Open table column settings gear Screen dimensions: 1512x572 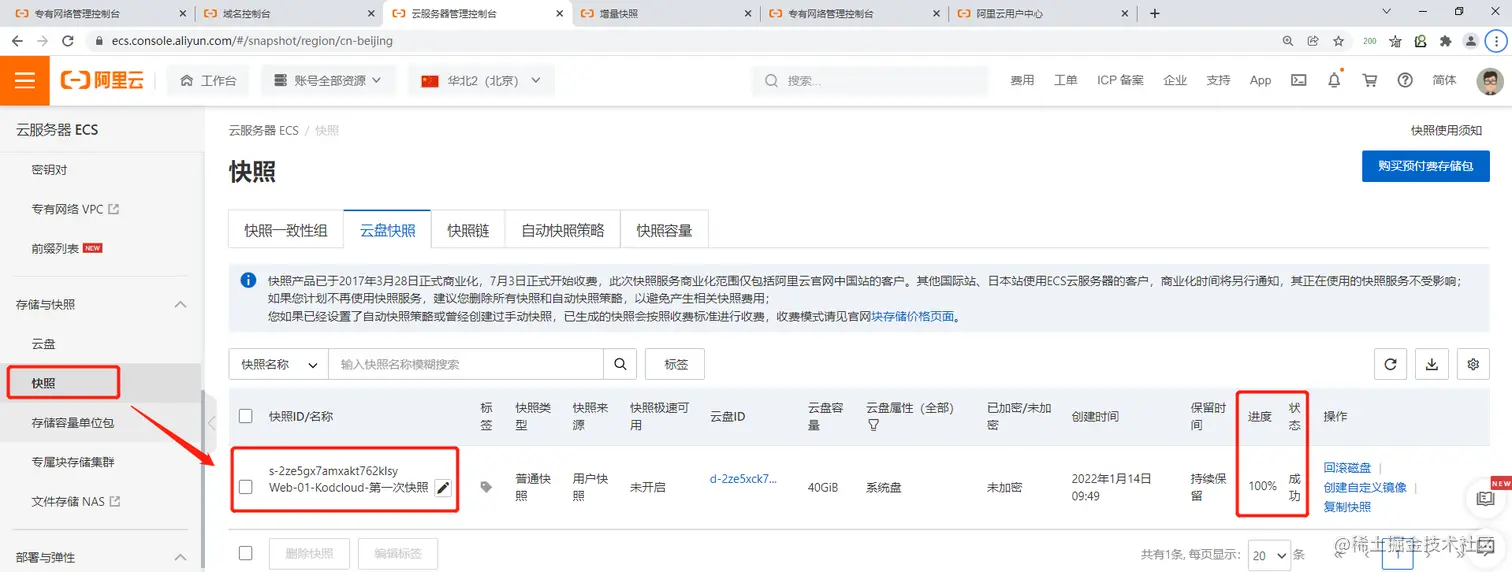coord(1473,365)
